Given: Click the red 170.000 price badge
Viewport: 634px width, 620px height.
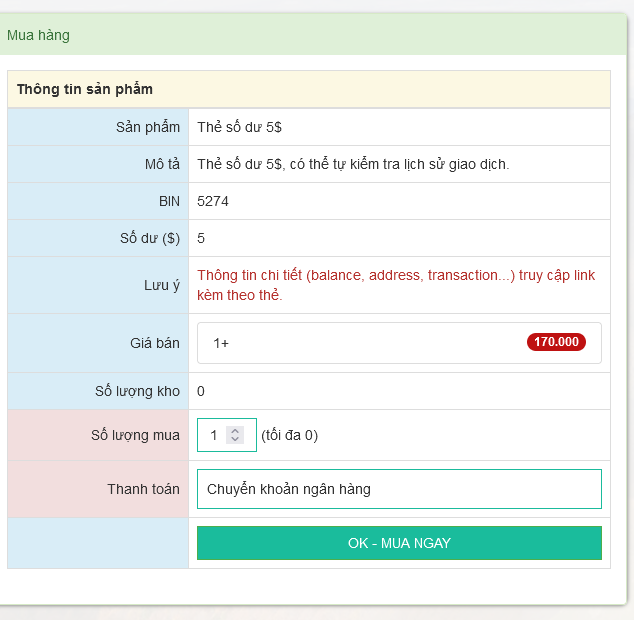Looking at the screenshot, I should [x=556, y=342].
